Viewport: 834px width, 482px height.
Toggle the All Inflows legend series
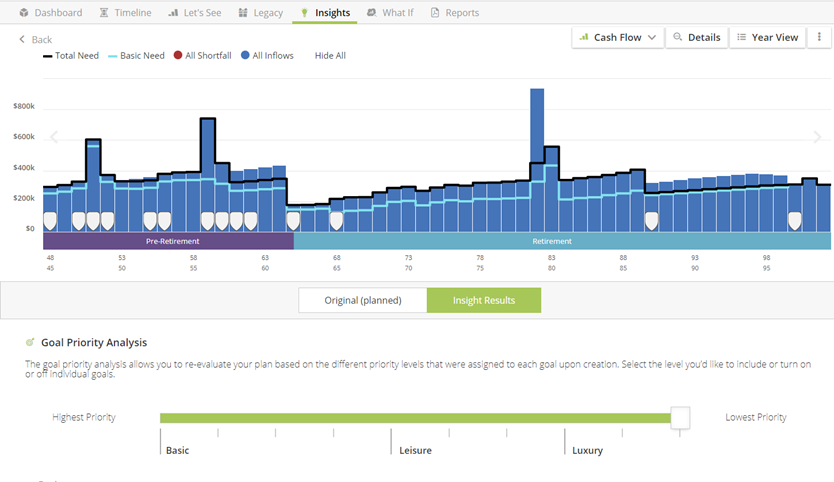(x=267, y=56)
